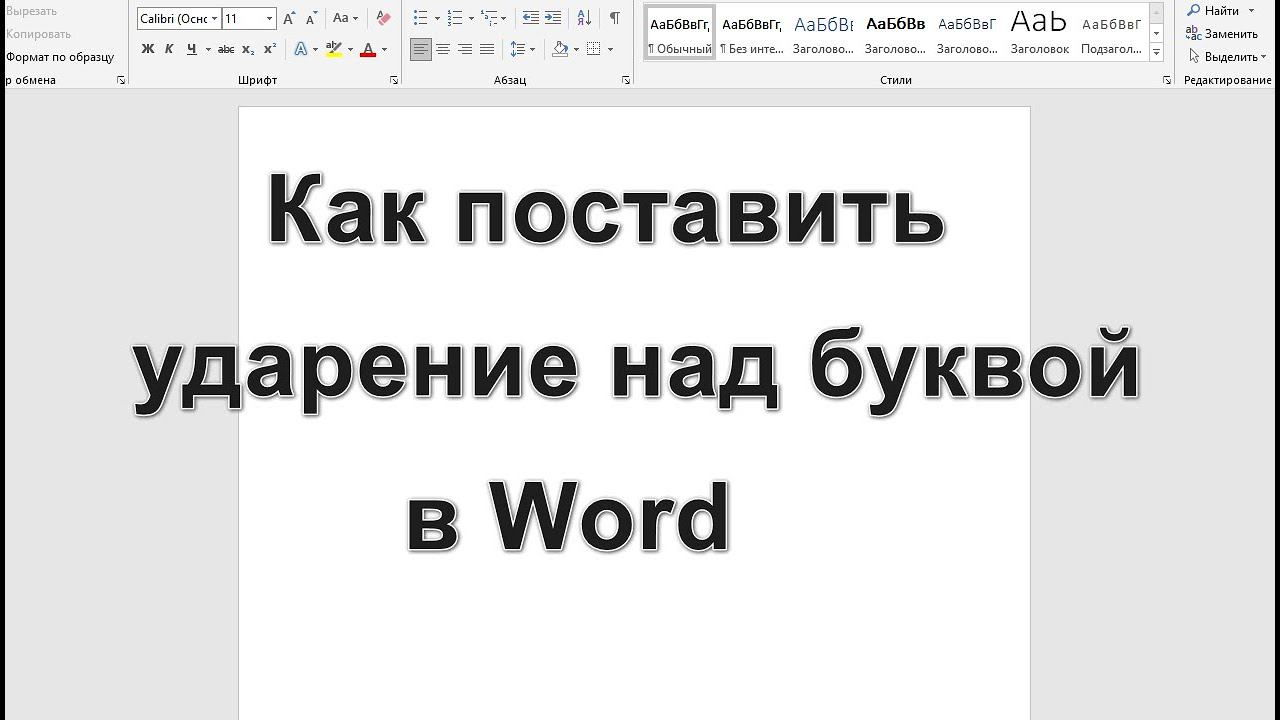Increase font size with the grow-font icon
The image size is (1280, 720).
[289, 18]
